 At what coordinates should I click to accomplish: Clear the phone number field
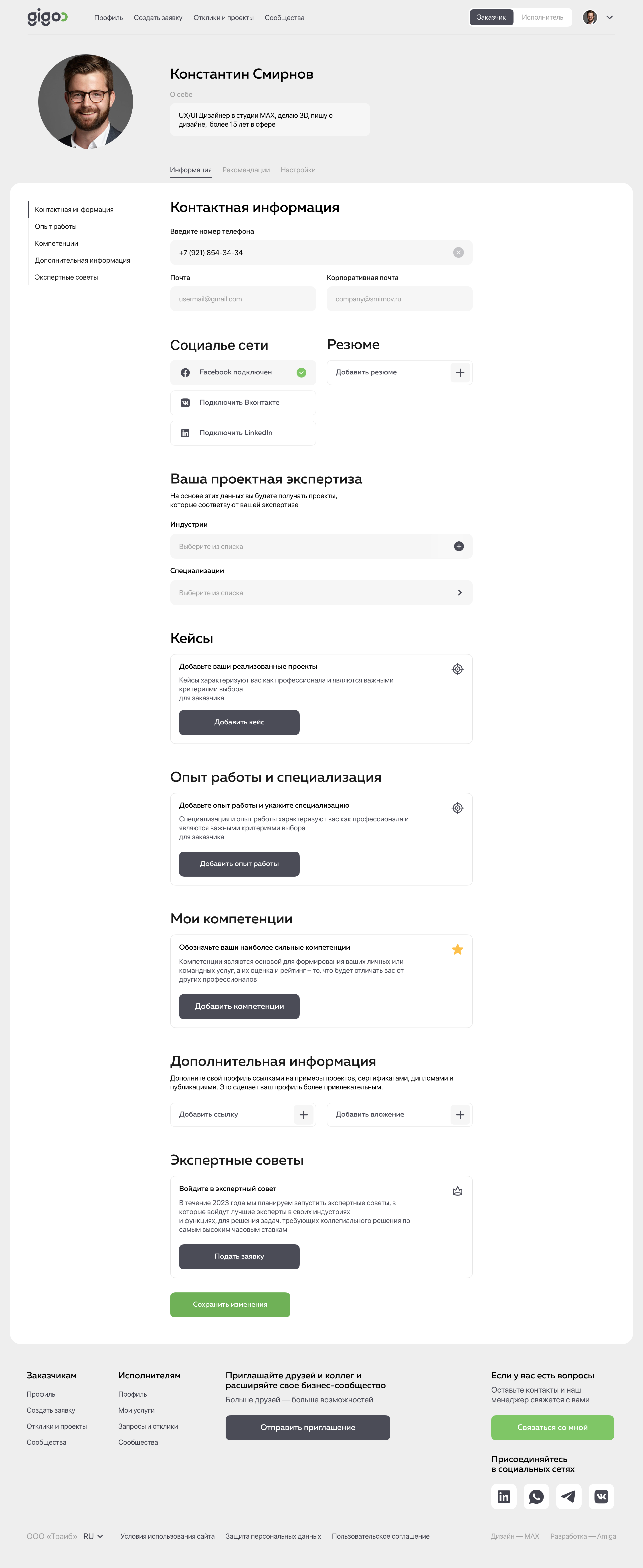[x=458, y=253]
